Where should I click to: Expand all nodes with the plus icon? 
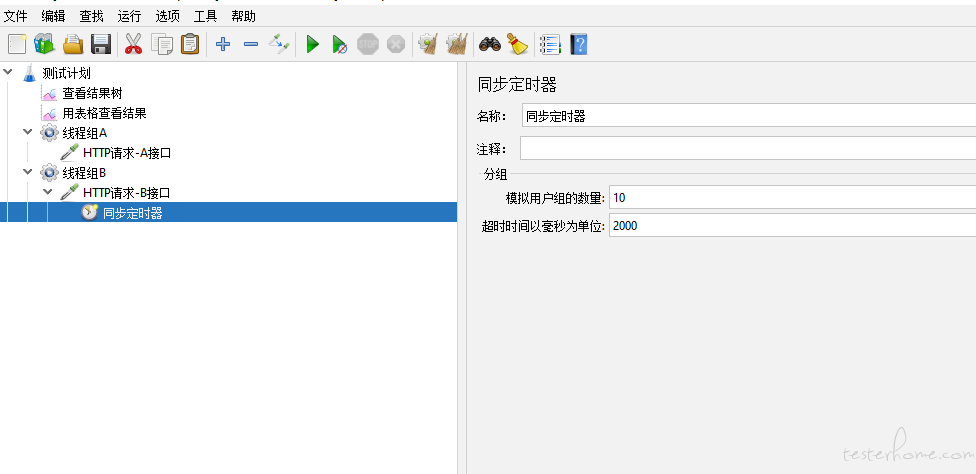[223, 44]
